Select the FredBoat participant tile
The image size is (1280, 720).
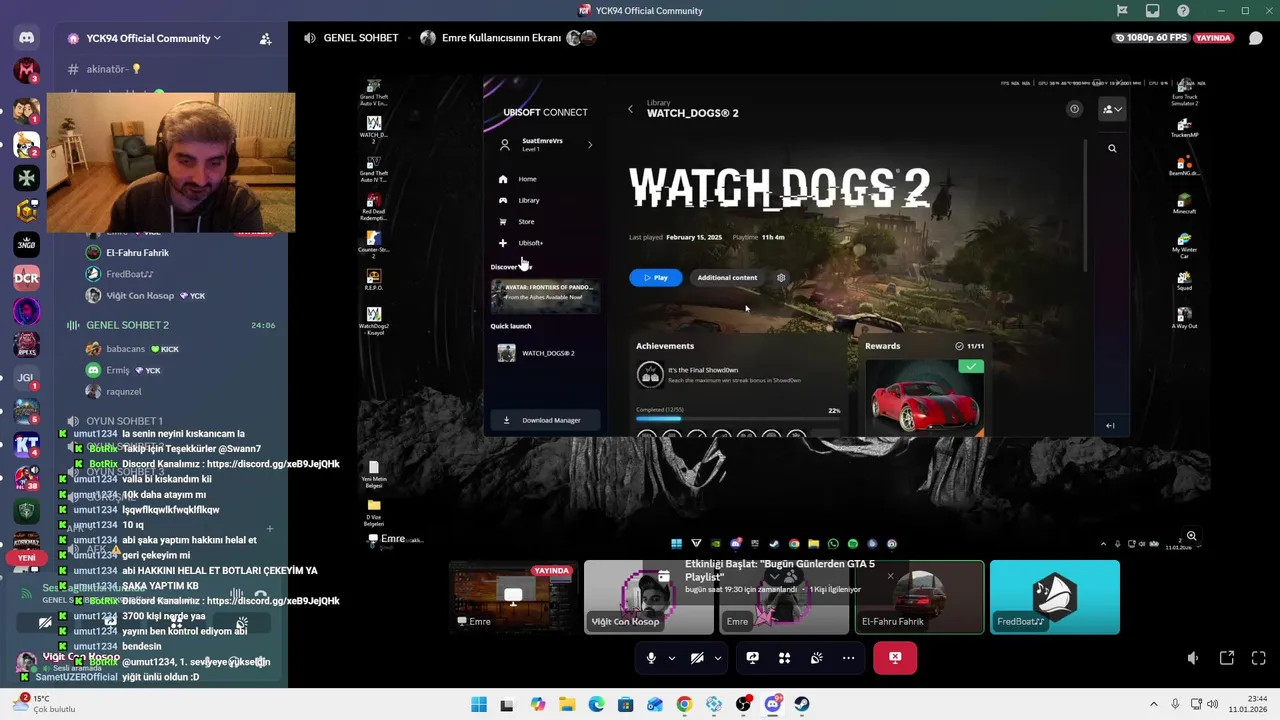1055,597
